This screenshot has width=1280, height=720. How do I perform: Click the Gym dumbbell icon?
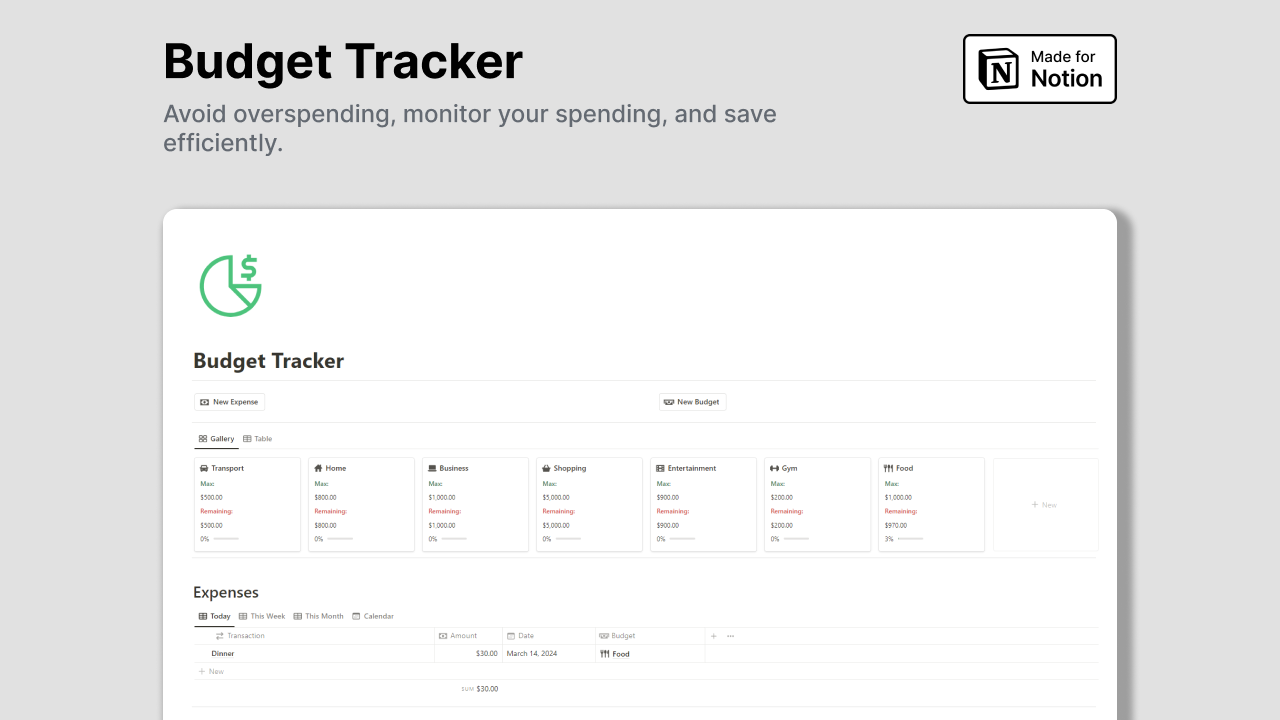tap(774, 468)
